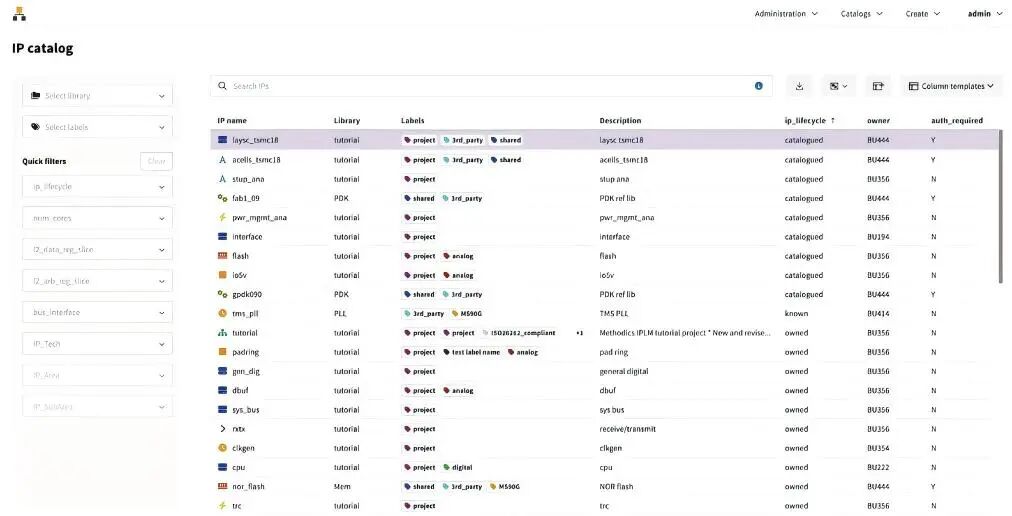Click the 'NOR flash' description cell
Screen dimensions: 1012x516
[616, 487]
